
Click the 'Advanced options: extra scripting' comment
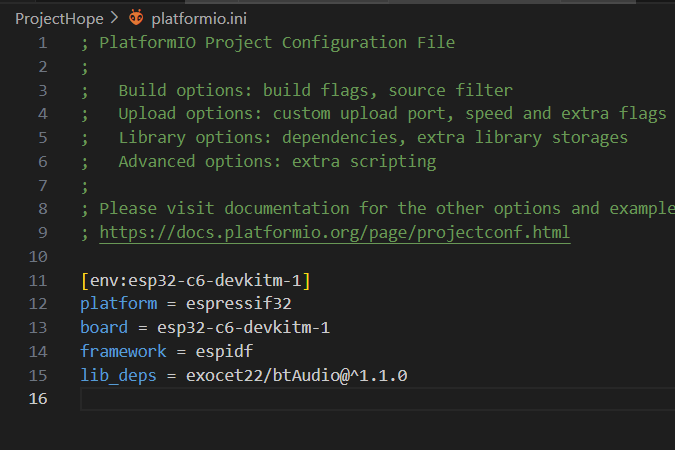(x=276, y=161)
